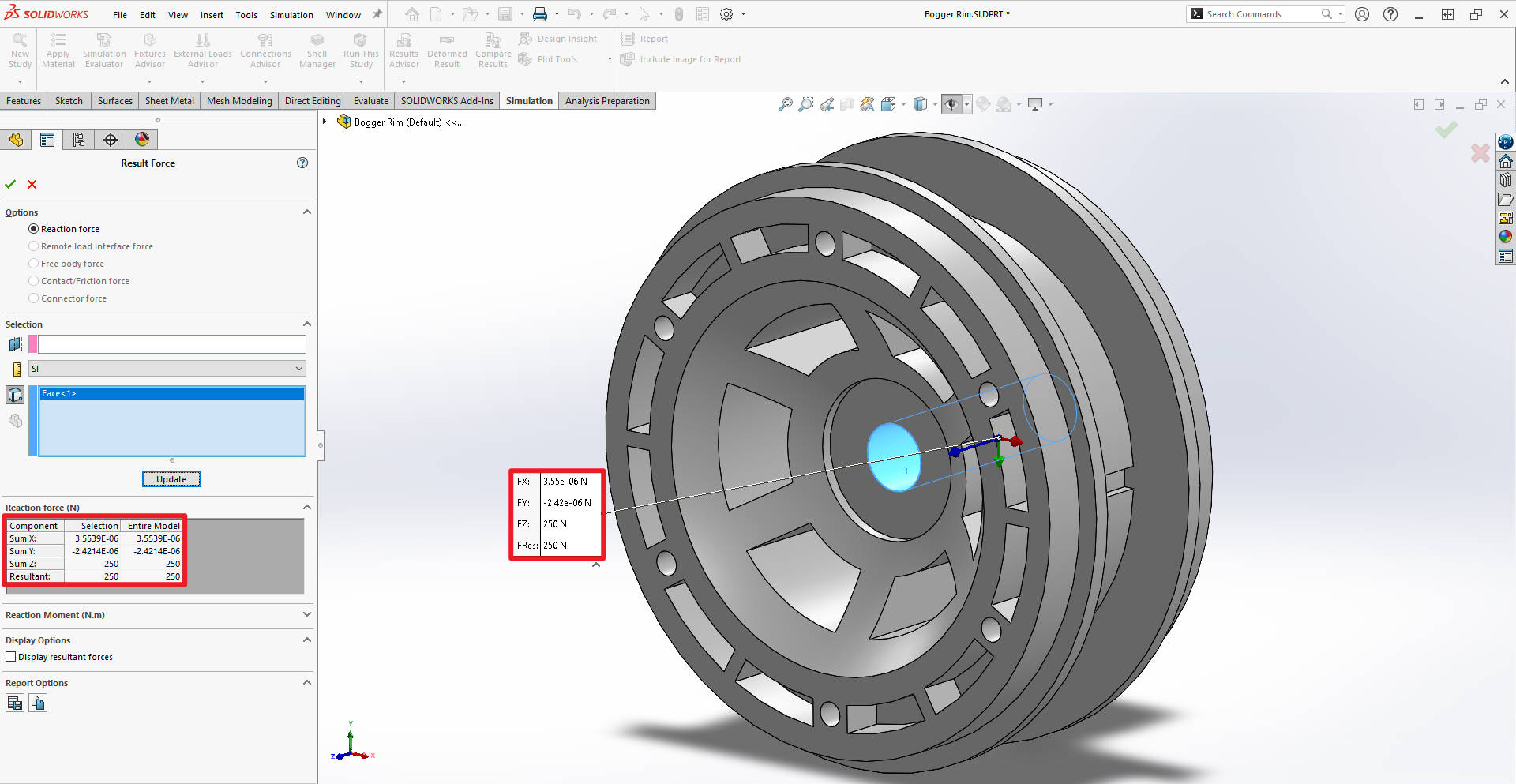This screenshot has width=1516, height=784.
Task: Open the Apply Material tool
Action: pyautogui.click(x=58, y=49)
